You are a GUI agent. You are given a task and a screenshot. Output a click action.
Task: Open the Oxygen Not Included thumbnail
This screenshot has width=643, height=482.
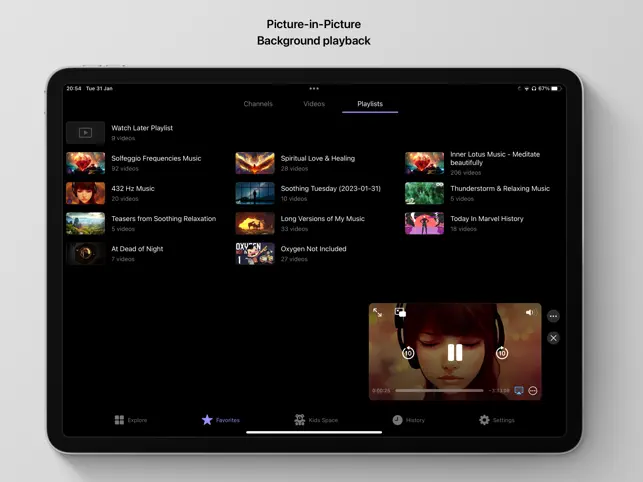pyautogui.click(x=255, y=253)
